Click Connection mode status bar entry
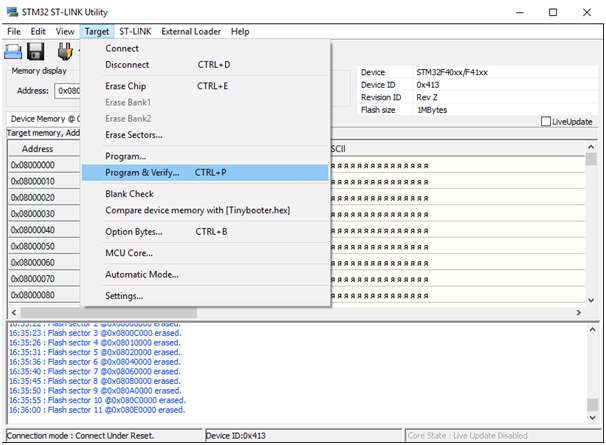Screen dimensions: 606x445 [x=104, y=436]
